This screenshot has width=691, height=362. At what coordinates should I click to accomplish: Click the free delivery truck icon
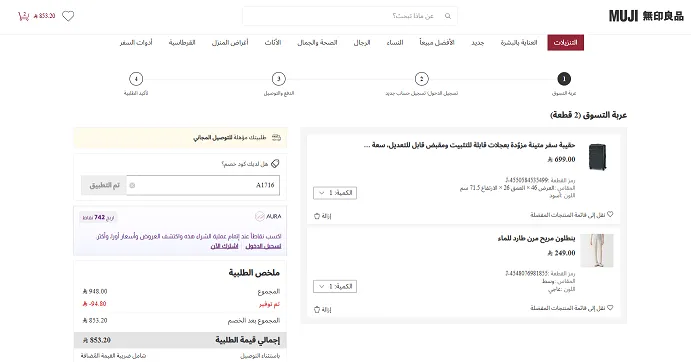click(276, 138)
